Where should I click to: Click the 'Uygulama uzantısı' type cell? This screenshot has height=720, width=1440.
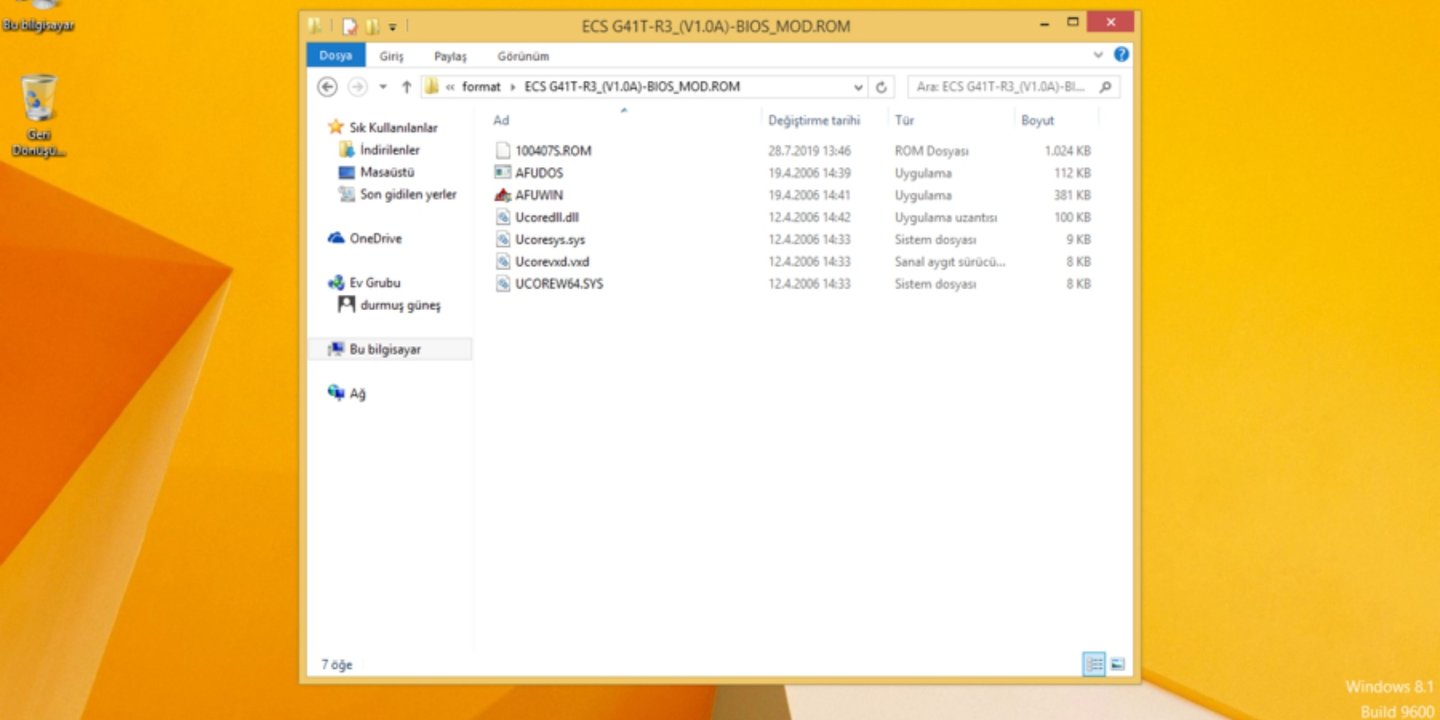point(945,217)
